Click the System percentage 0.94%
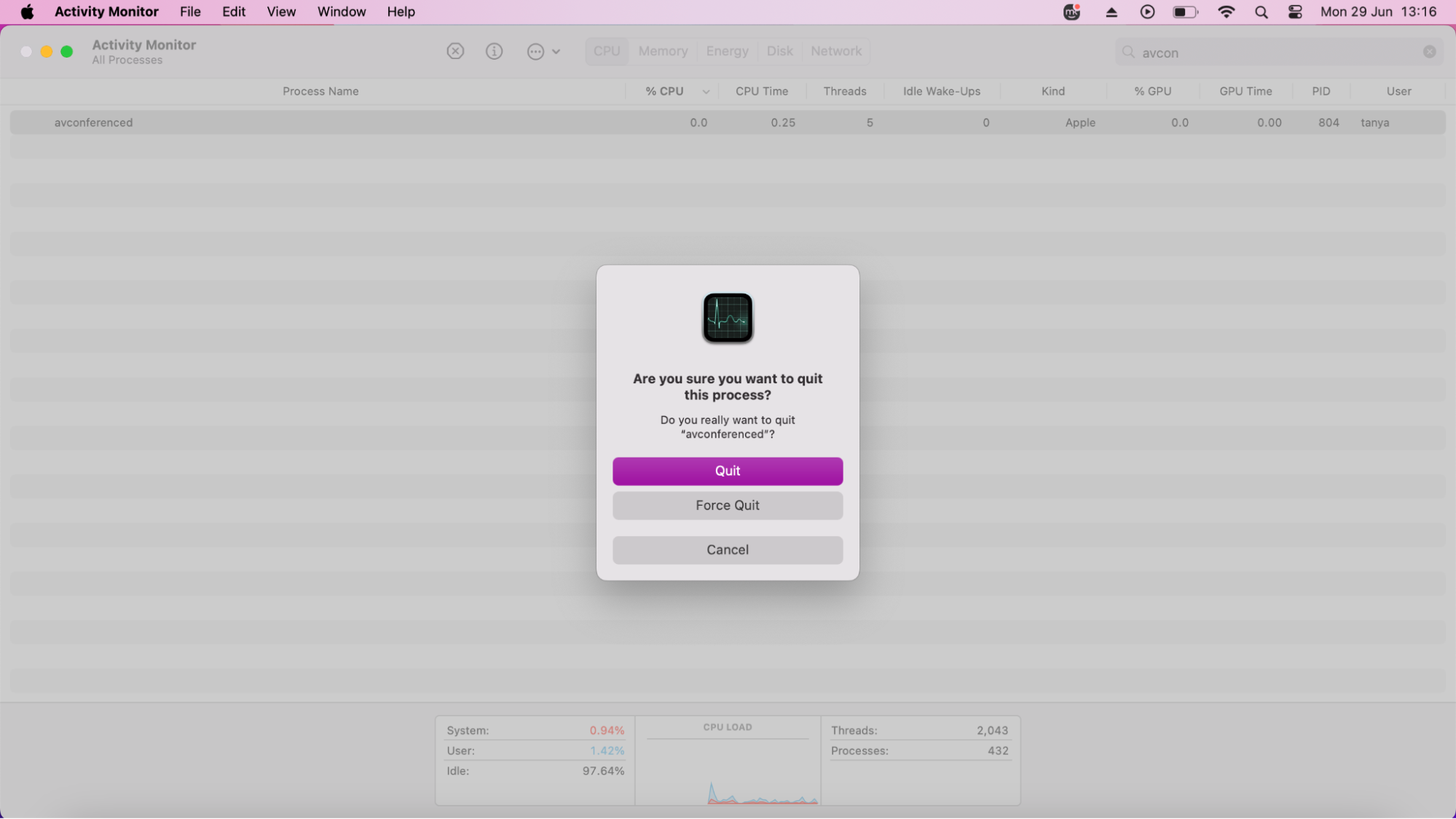Screen dimensions: 1456x819 coord(607,730)
